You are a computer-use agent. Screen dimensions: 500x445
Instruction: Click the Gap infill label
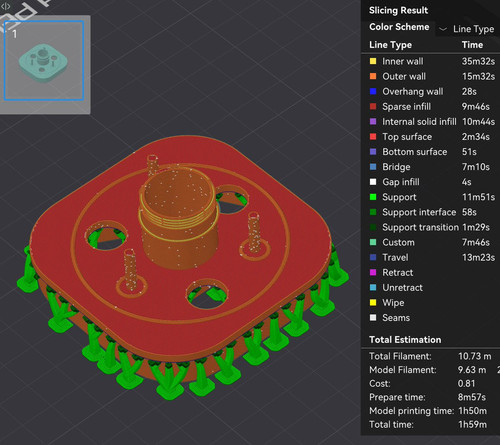point(401,182)
